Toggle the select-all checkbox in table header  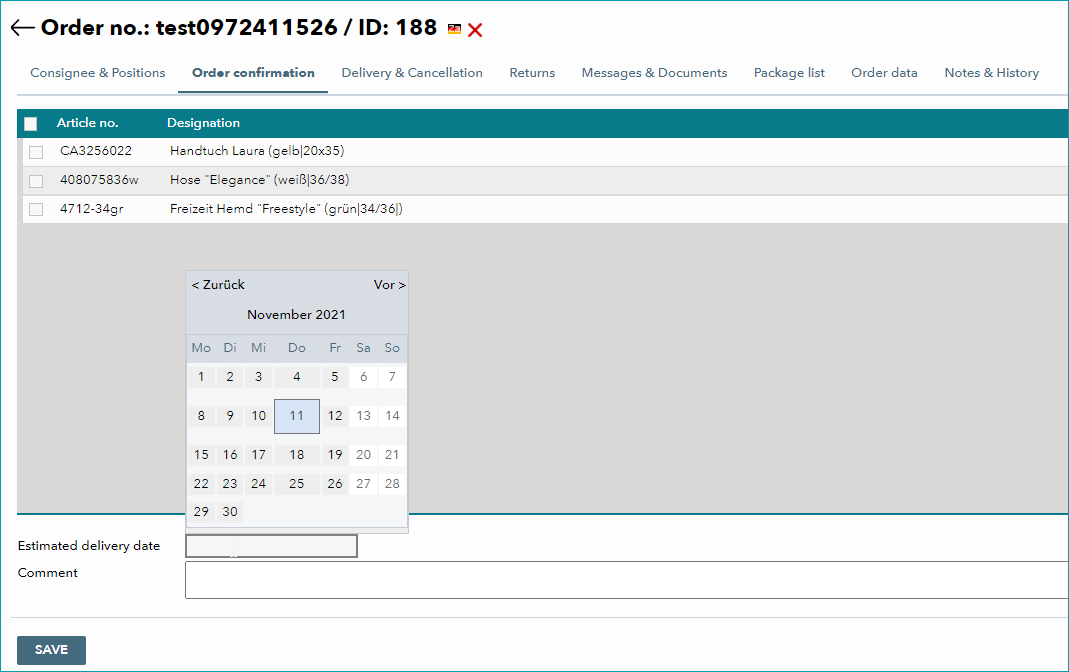click(31, 123)
